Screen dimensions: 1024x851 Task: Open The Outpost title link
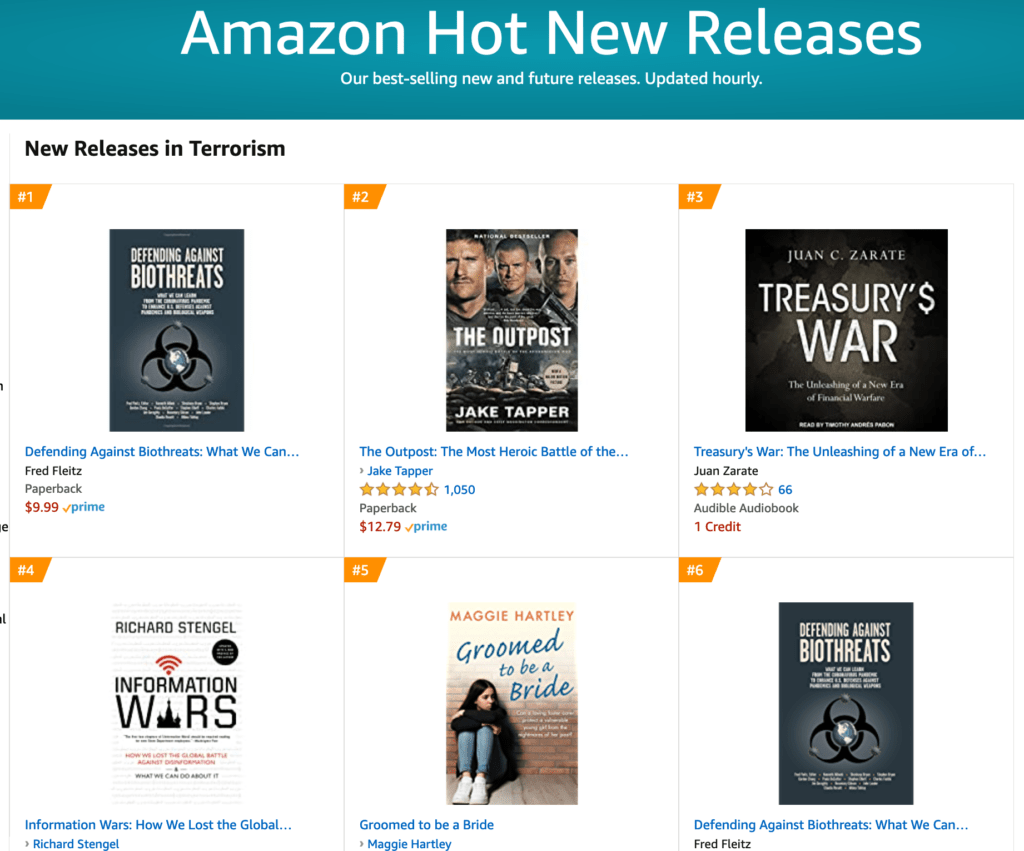(x=494, y=452)
